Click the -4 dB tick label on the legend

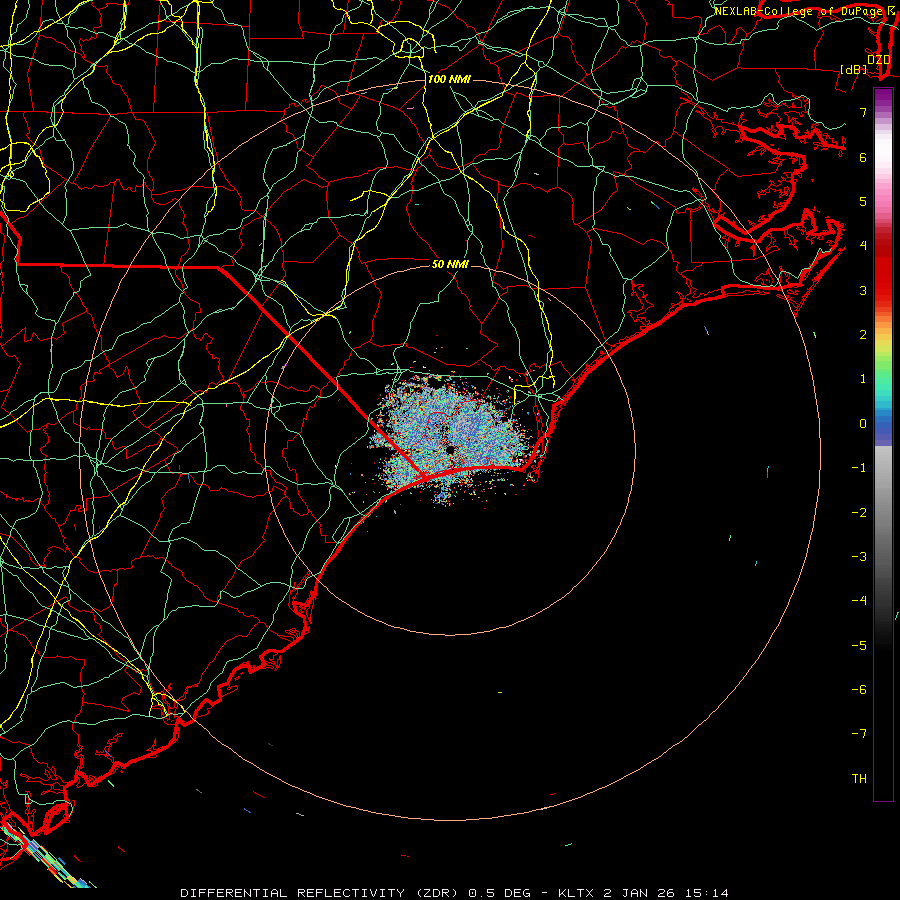click(x=859, y=600)
